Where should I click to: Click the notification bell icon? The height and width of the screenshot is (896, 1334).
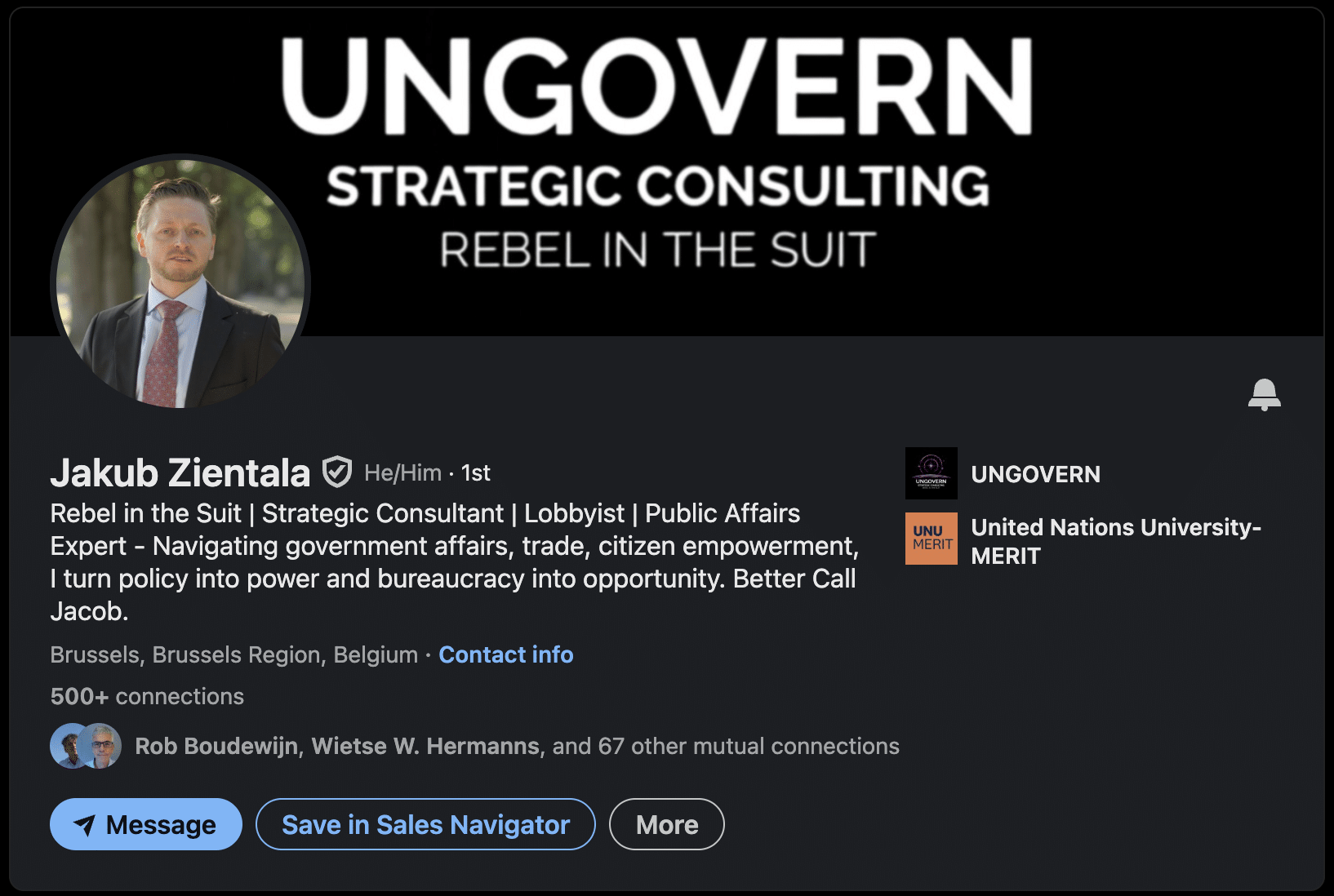point(1264,394)
